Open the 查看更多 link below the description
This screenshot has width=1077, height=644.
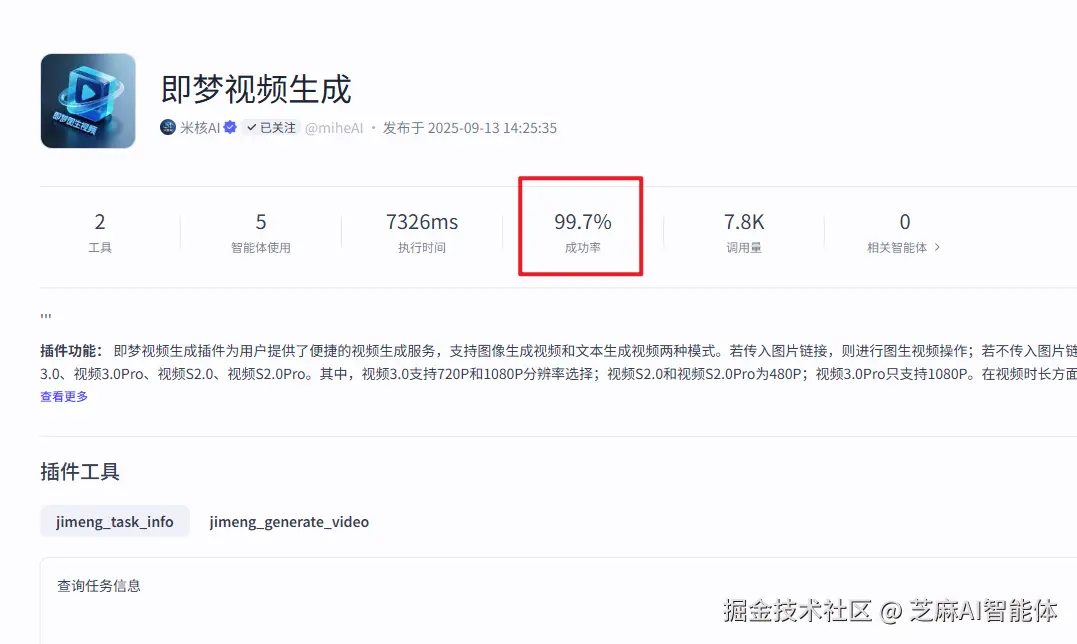coord(64,396)
